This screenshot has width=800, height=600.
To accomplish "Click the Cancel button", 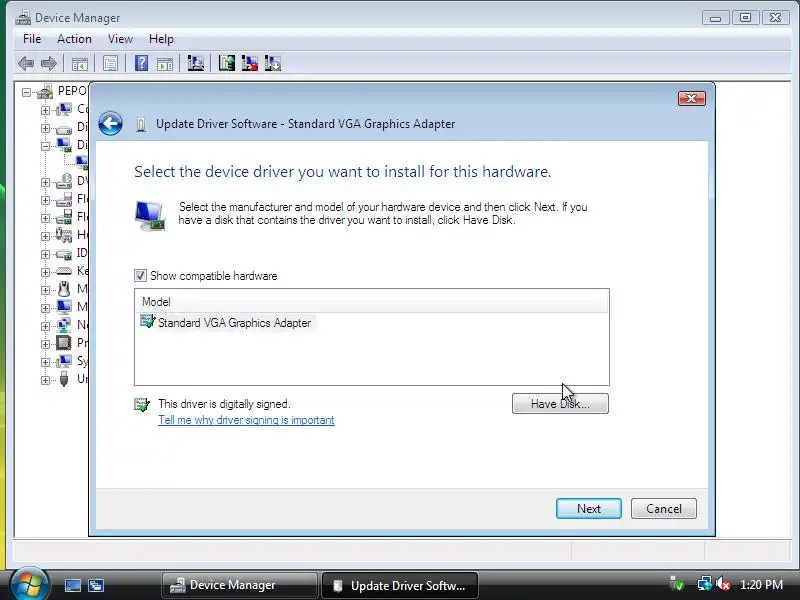I will point(664,509).
